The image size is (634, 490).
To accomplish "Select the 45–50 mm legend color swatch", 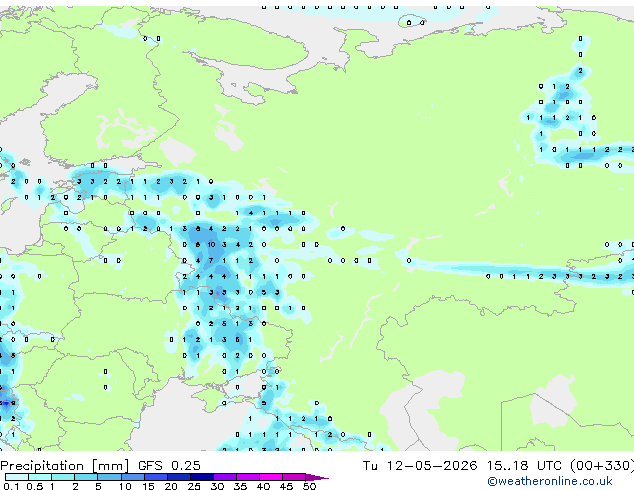I will 294,477.
